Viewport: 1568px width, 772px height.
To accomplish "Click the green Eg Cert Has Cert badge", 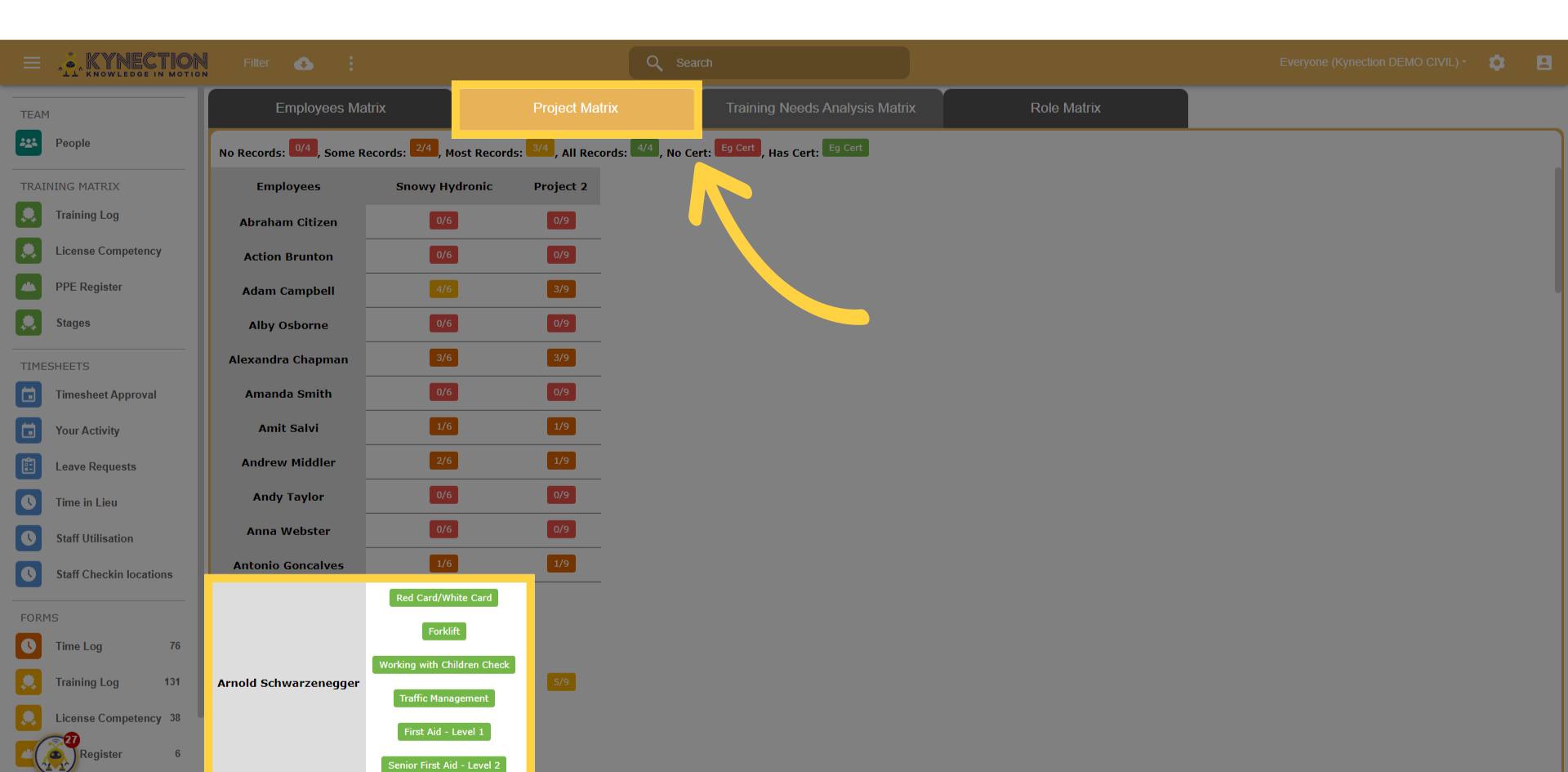I will [x=845, y=148].
